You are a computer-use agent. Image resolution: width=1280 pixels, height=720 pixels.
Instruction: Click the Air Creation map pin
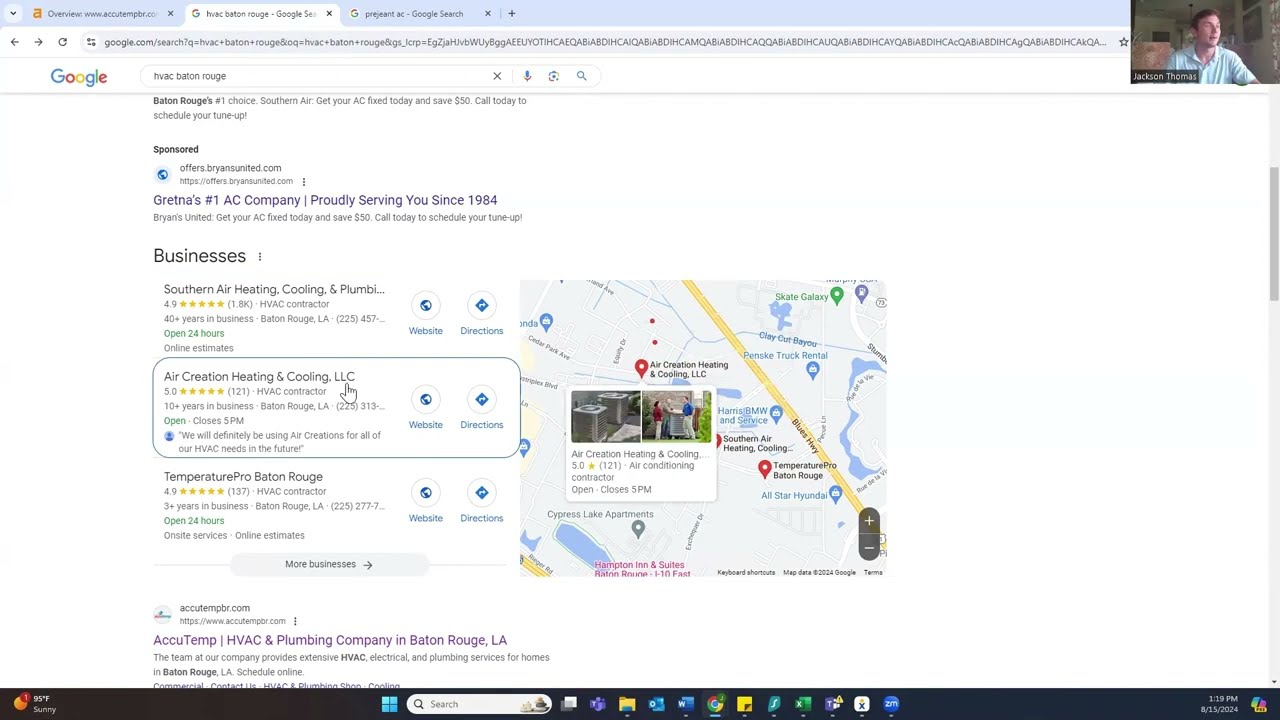[x=642, y=369]
